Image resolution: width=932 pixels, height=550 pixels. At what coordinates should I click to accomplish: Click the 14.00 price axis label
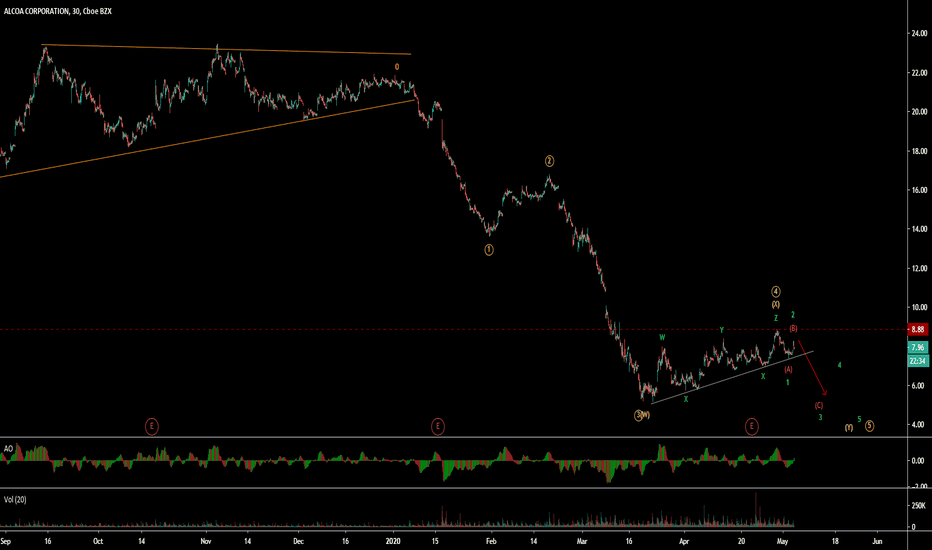tap(919, 229)
